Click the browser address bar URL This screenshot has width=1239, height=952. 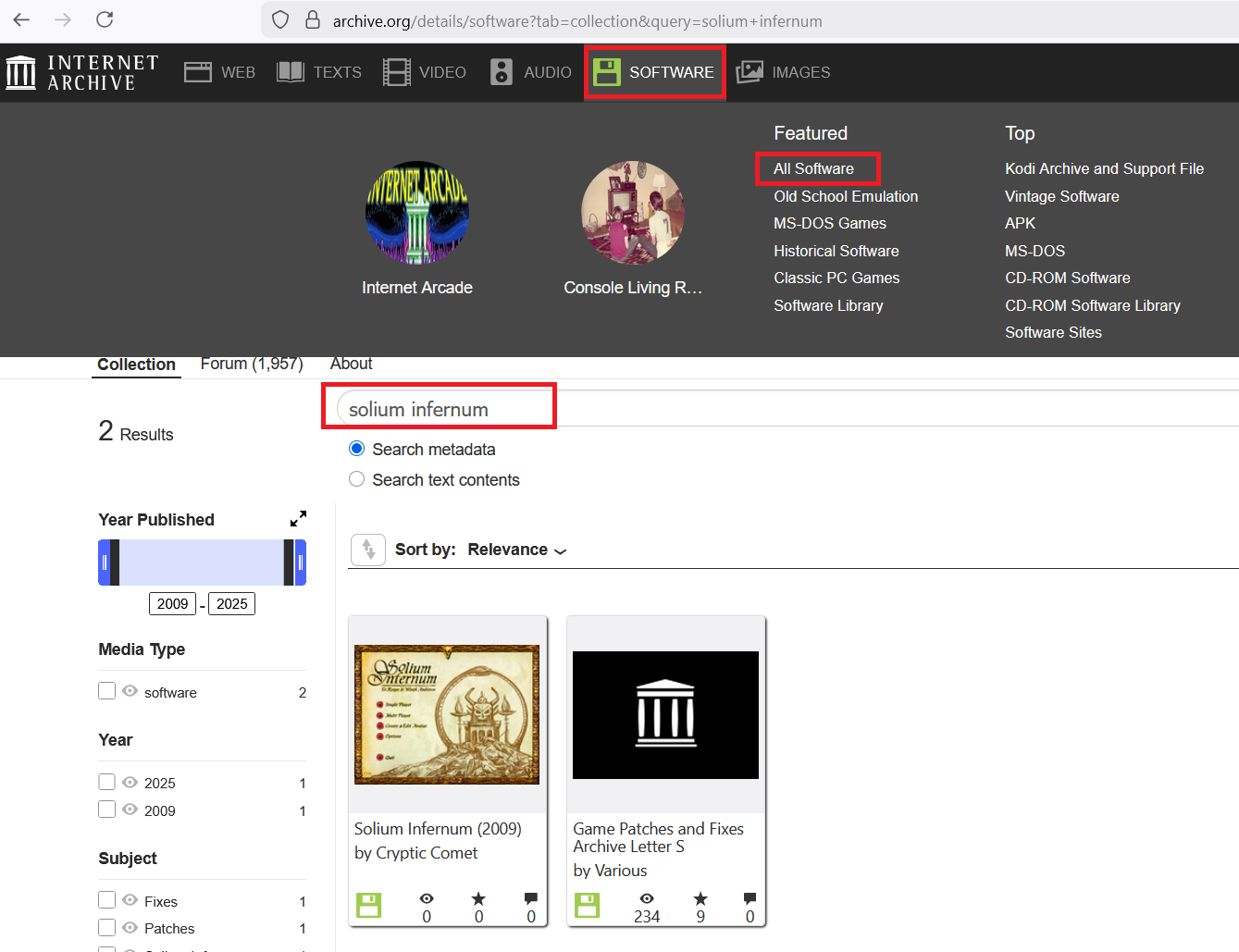coord(577,20)
